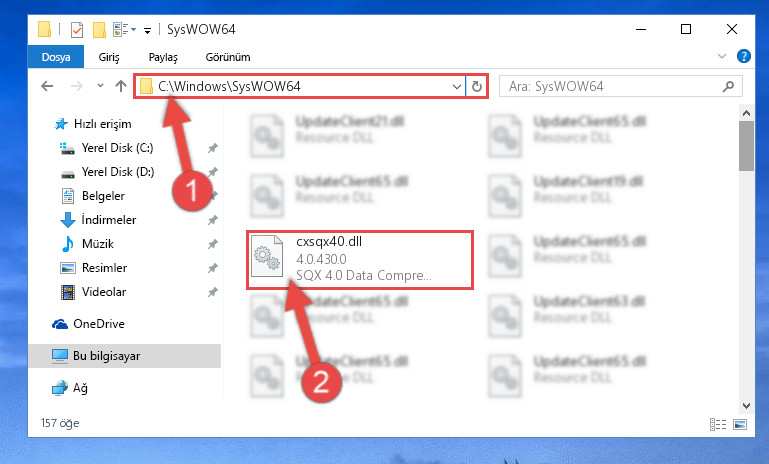Viewport: 769px width, 464px height.
Task: Open the Dosya tab
Action: coord(56,57)
